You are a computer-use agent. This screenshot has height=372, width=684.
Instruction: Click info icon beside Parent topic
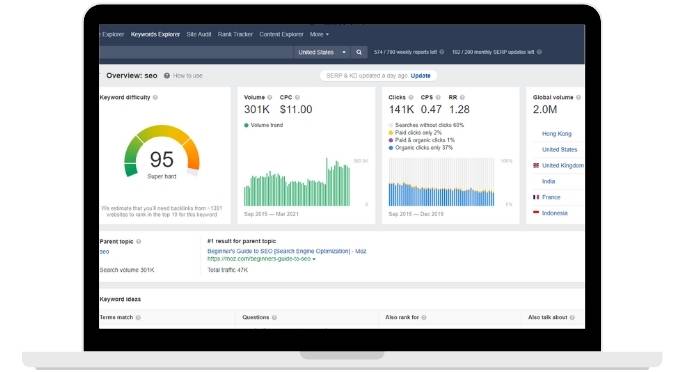coord(139,242)
